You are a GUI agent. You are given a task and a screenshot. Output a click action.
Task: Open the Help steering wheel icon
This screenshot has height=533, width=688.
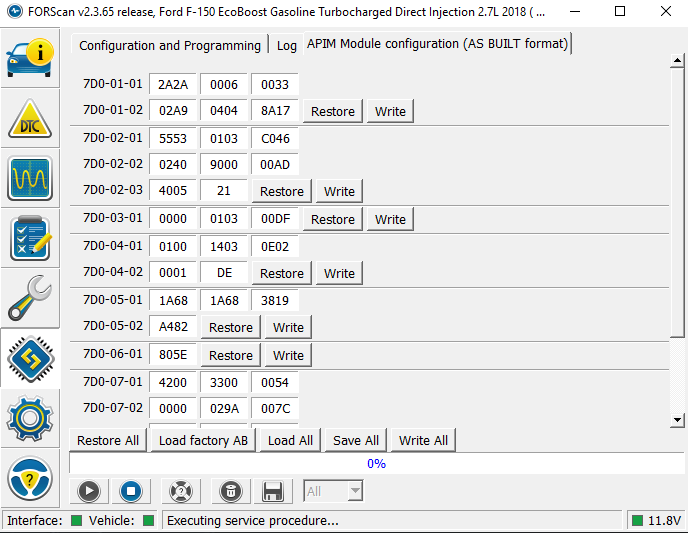tap(30, 479)
